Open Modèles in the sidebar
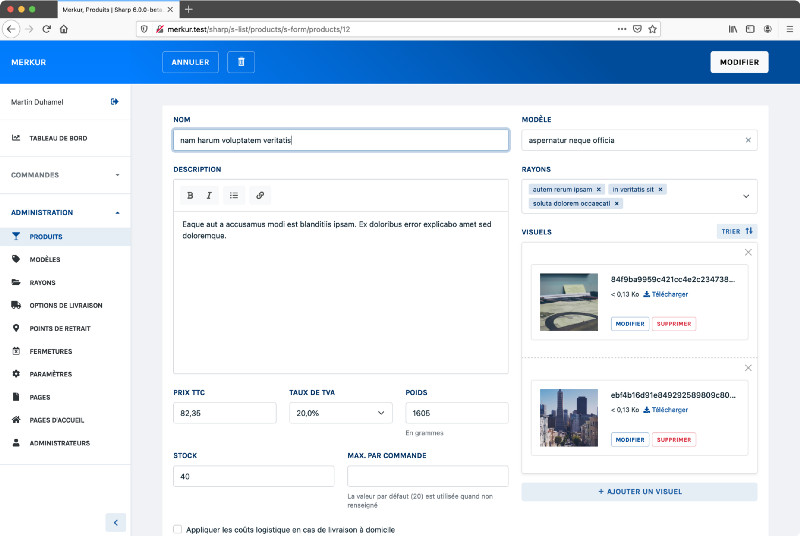This screenshot has height=536, width=800. pyautogui.click(x=45, y=259)
